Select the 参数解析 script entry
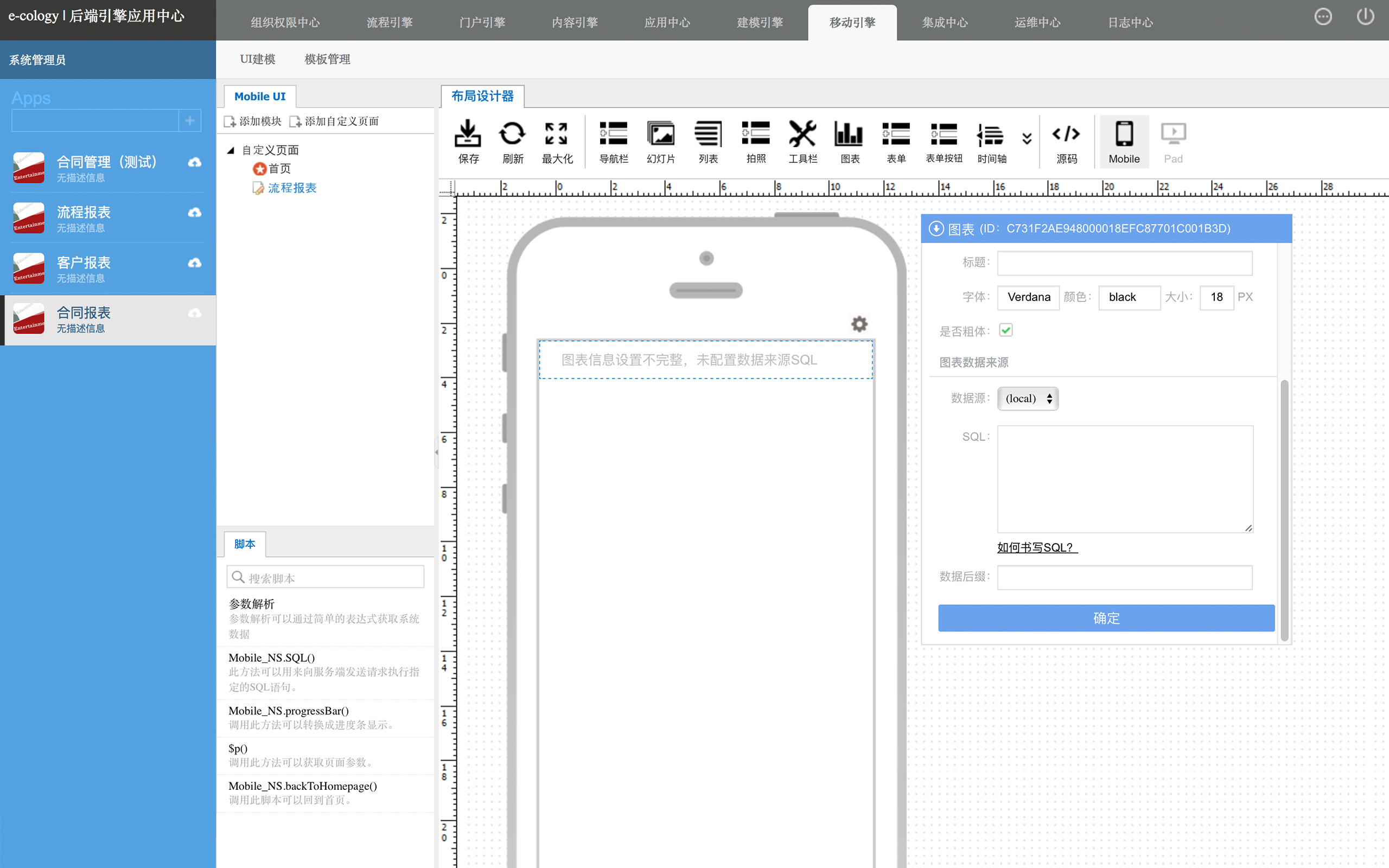The width and height of the screenshot is (1389, 868). pyautogui.click(x=326, y=619)
